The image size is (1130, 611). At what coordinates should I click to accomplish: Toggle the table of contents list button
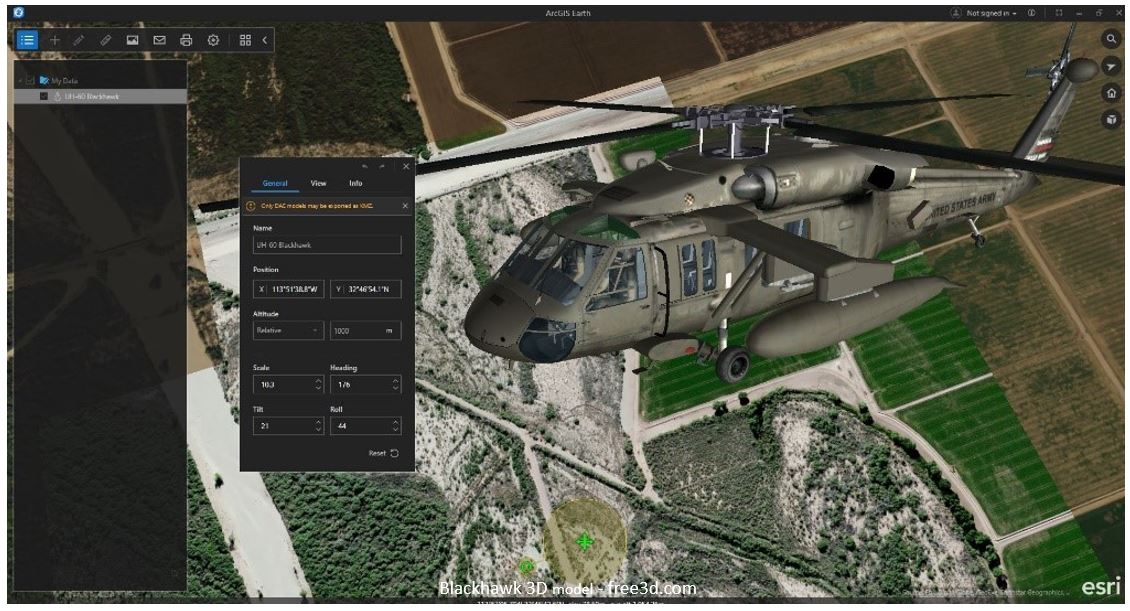coord(27,40)
